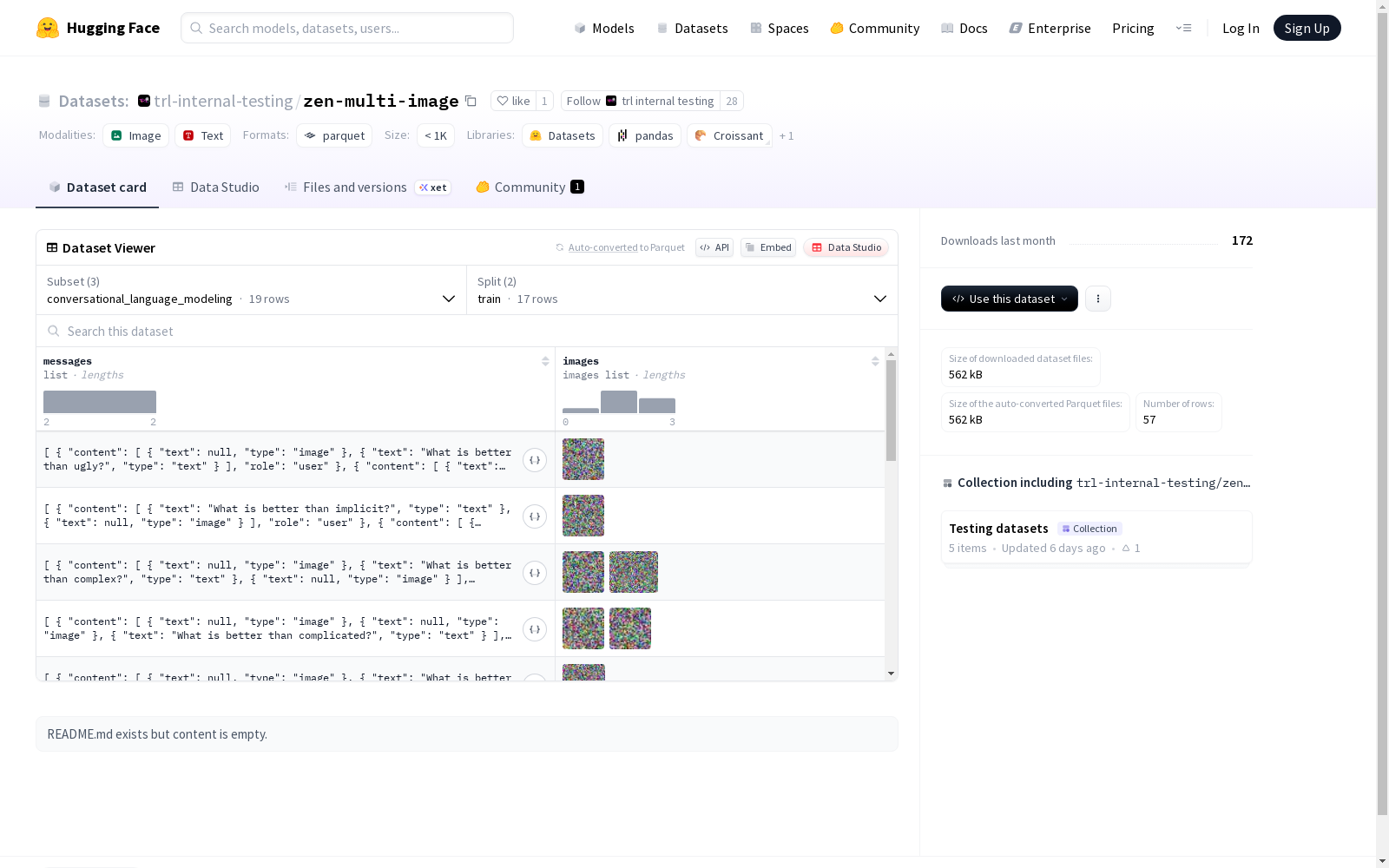Open Docs in top navigation
Viewport: 1389px width, 868px height.
[x=964, y=28]
